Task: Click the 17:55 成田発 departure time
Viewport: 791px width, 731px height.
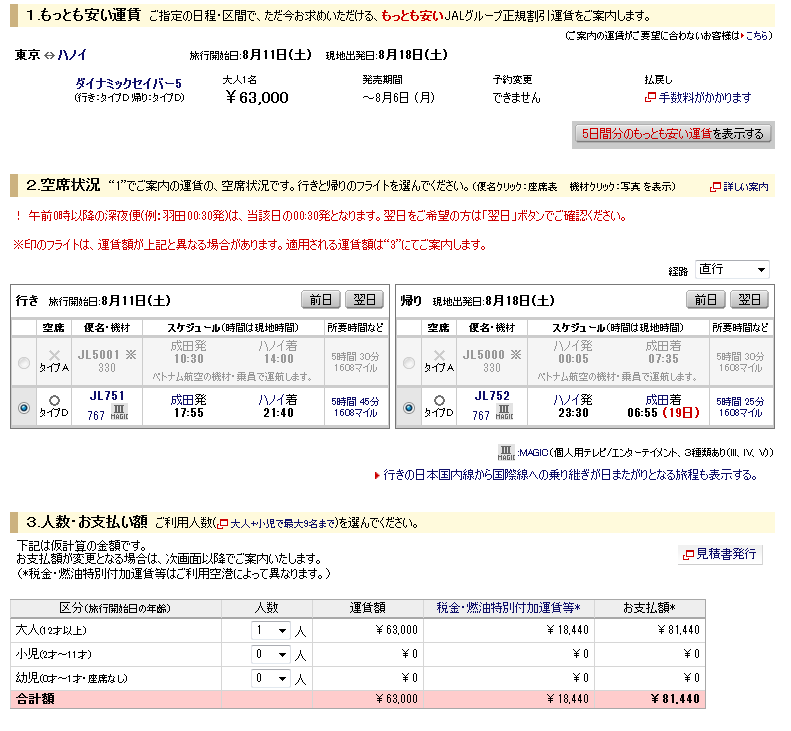Action: coord(189,413)
